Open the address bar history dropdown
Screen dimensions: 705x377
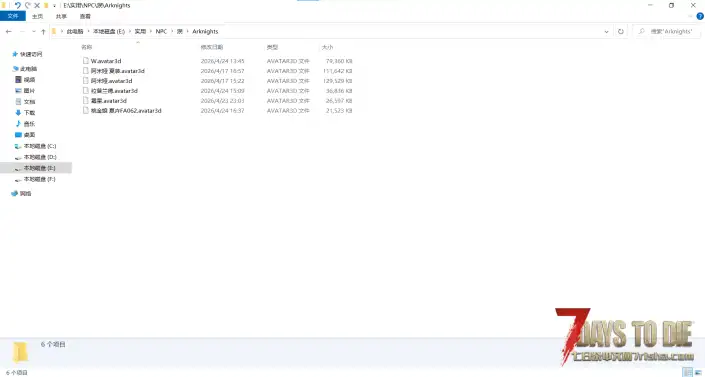click(606, 31)
